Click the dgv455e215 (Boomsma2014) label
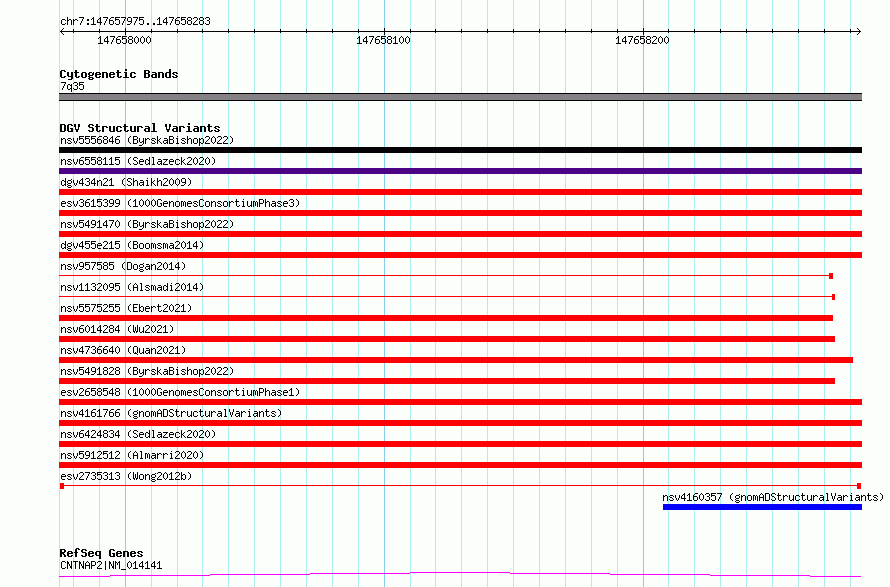The width and height of the screenshot is (890, 587). (x=132, y=245)
